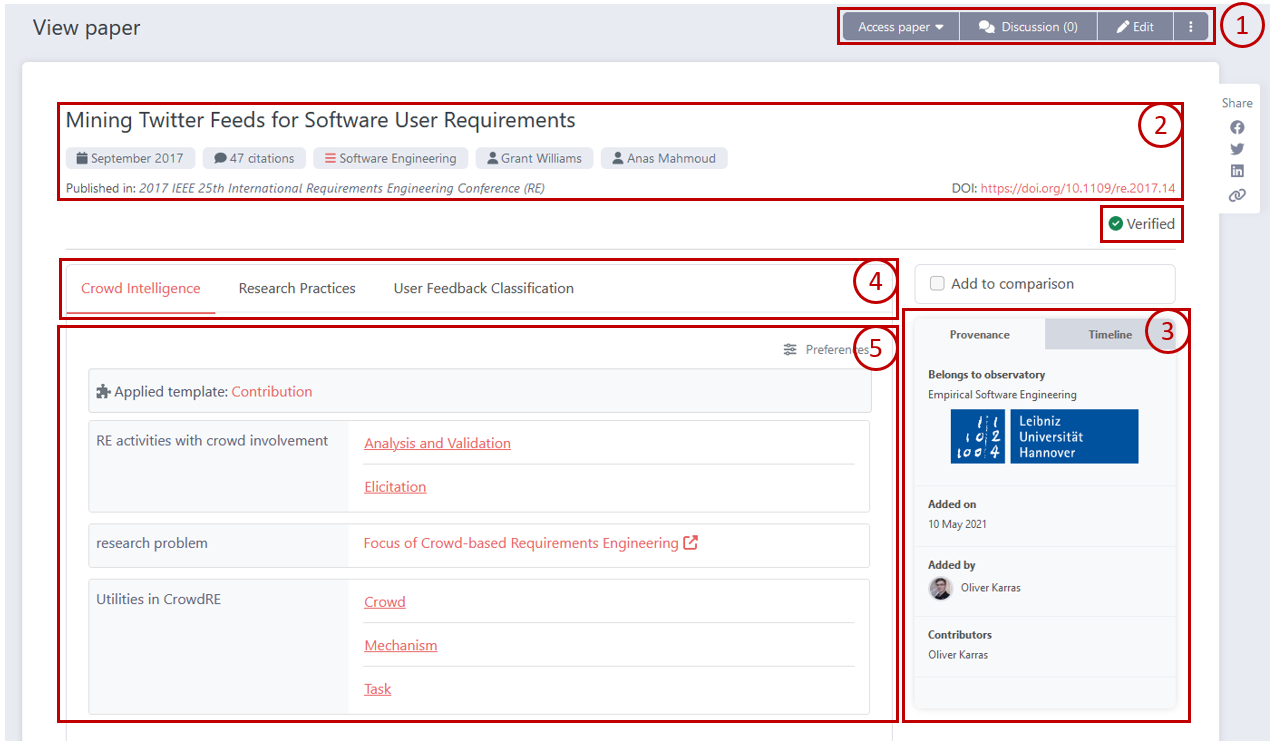Expand the Access paper dropdown
Viewport: 1277px width, 746px height.
(x=900, y=27)
